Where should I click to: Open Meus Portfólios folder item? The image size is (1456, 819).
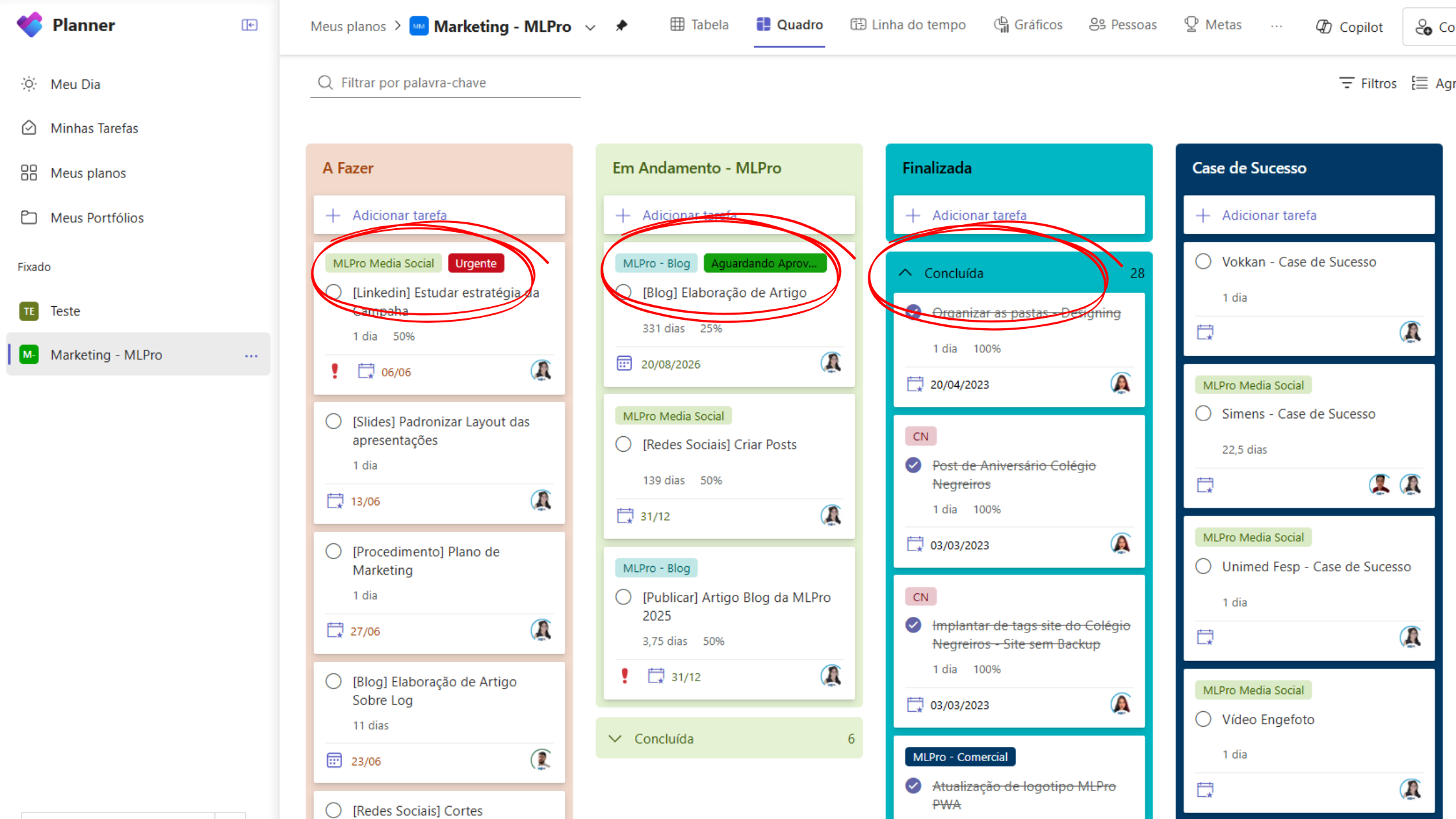[x=97, y=218]
